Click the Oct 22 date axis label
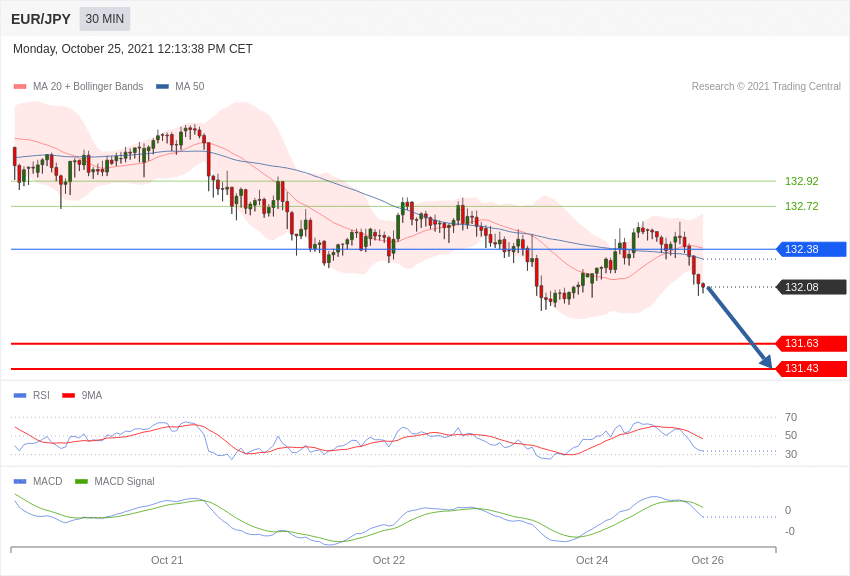Screen dimensions: 850x576 (x=389, y=560)
